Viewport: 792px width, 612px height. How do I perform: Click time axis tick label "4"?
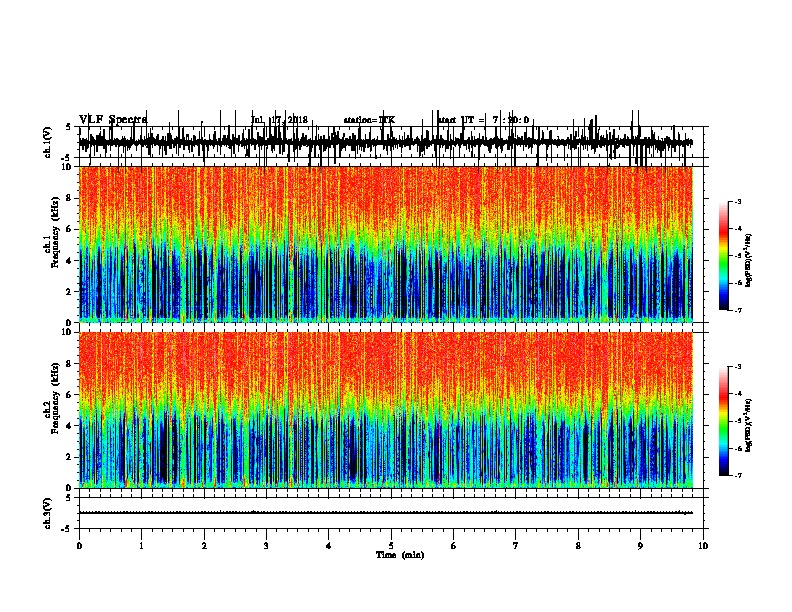[329, 546]
